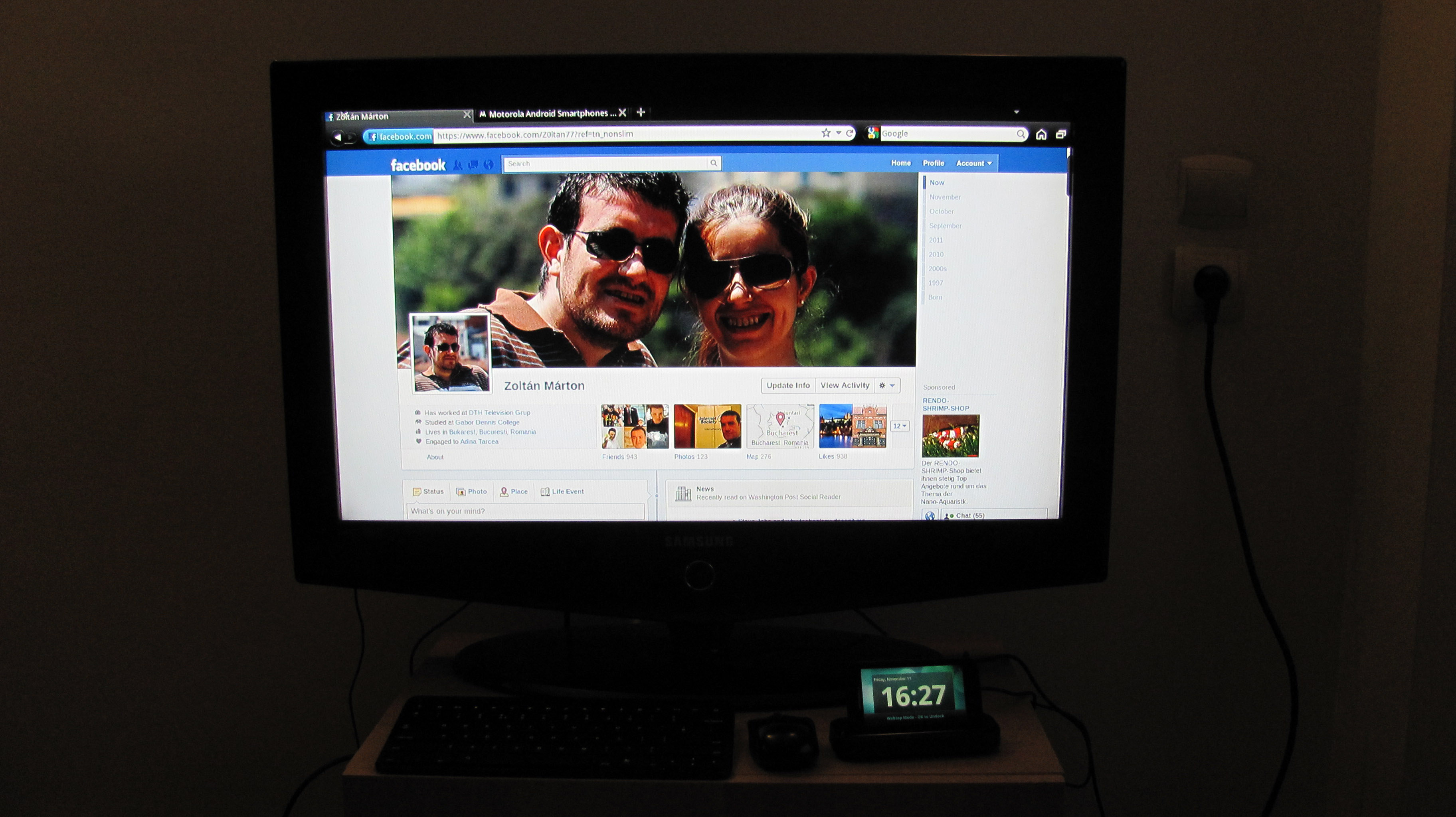Viewport: 1456px width, 817px height.
Task: Open the Facebook messages icon
Action: coord(473,165)
